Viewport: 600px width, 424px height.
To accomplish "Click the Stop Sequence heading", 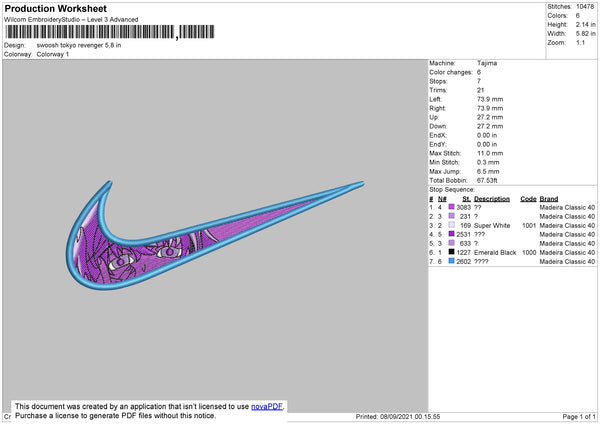I will [x=452, y=190].
